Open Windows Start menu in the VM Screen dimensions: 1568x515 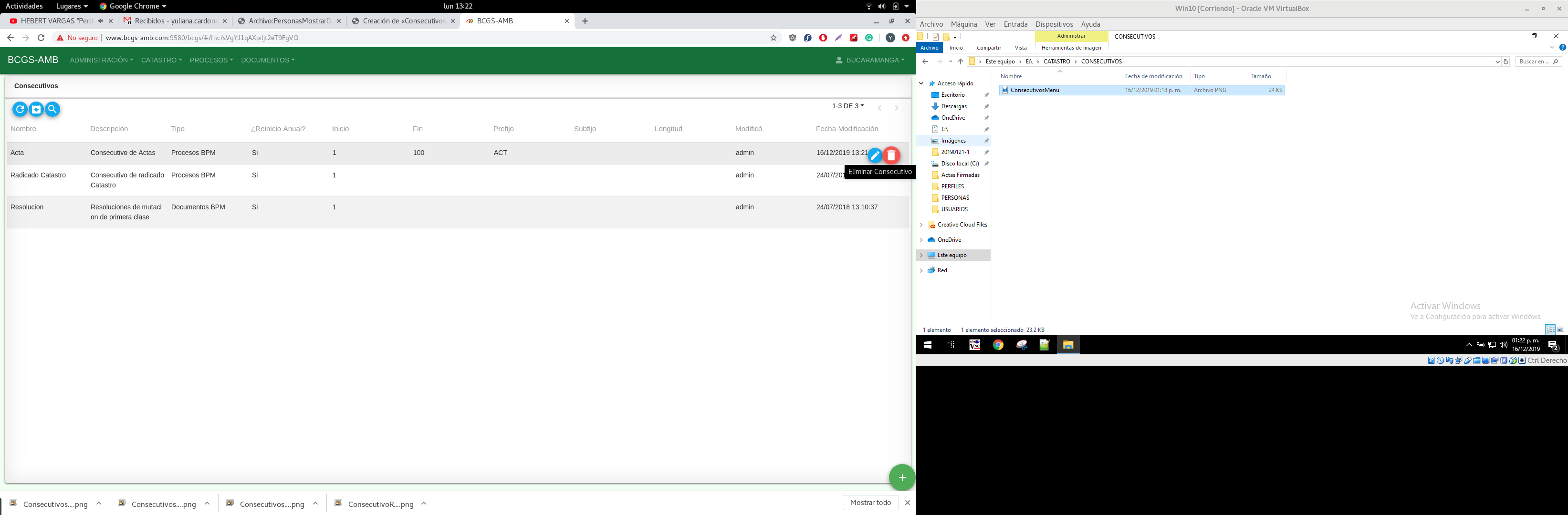(x=928, y=345)
